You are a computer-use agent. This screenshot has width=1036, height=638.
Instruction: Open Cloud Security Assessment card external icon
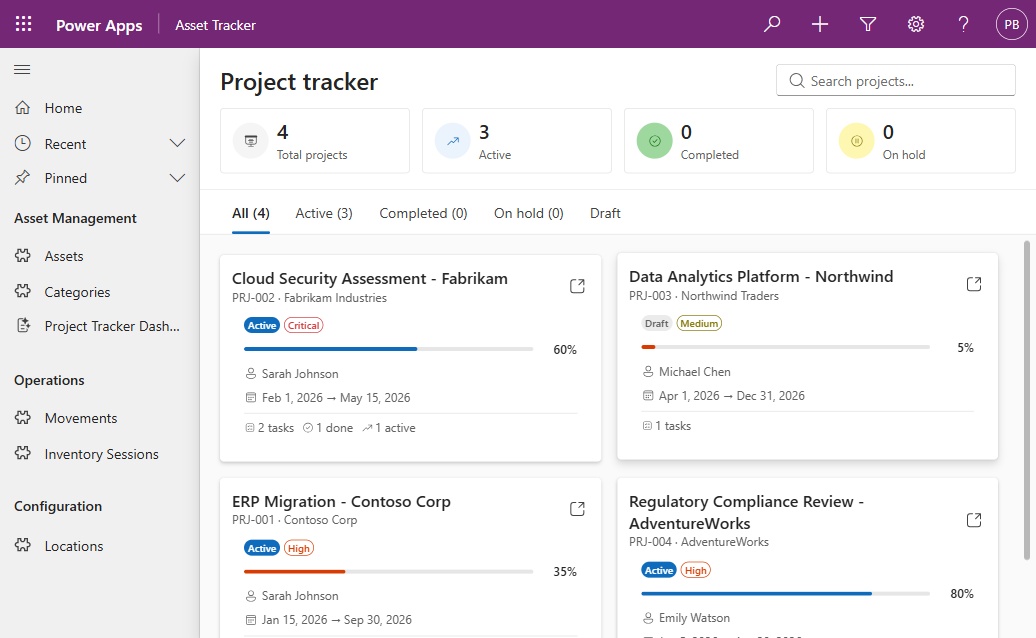577,286
